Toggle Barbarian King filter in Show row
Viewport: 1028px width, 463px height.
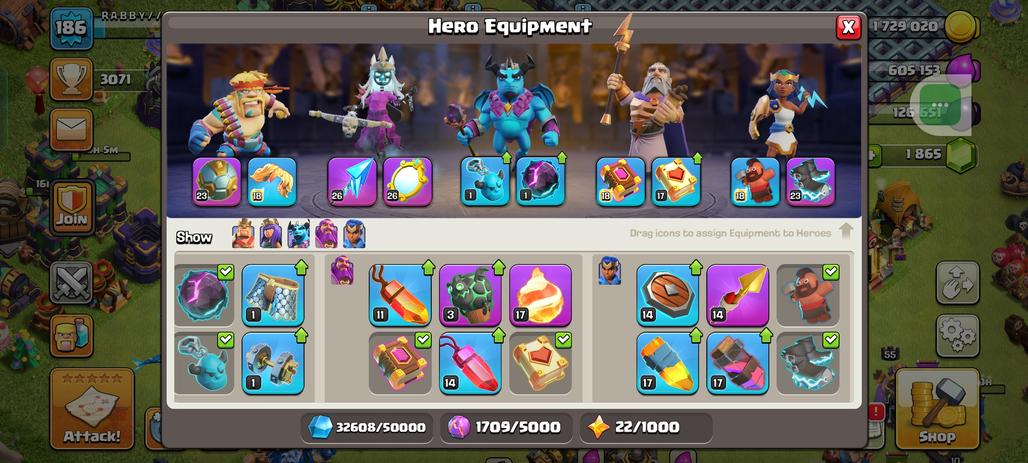pos(243,234)
